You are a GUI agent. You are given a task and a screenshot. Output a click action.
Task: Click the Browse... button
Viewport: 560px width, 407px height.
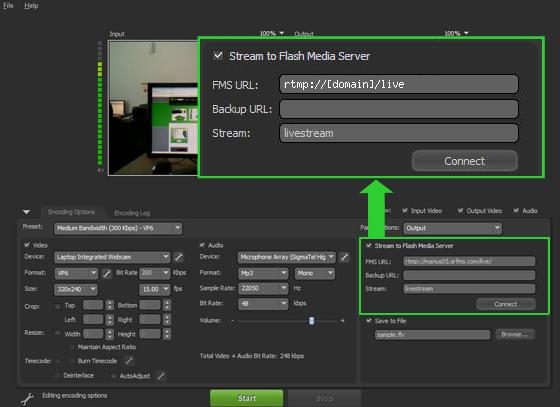pos(515,335)
